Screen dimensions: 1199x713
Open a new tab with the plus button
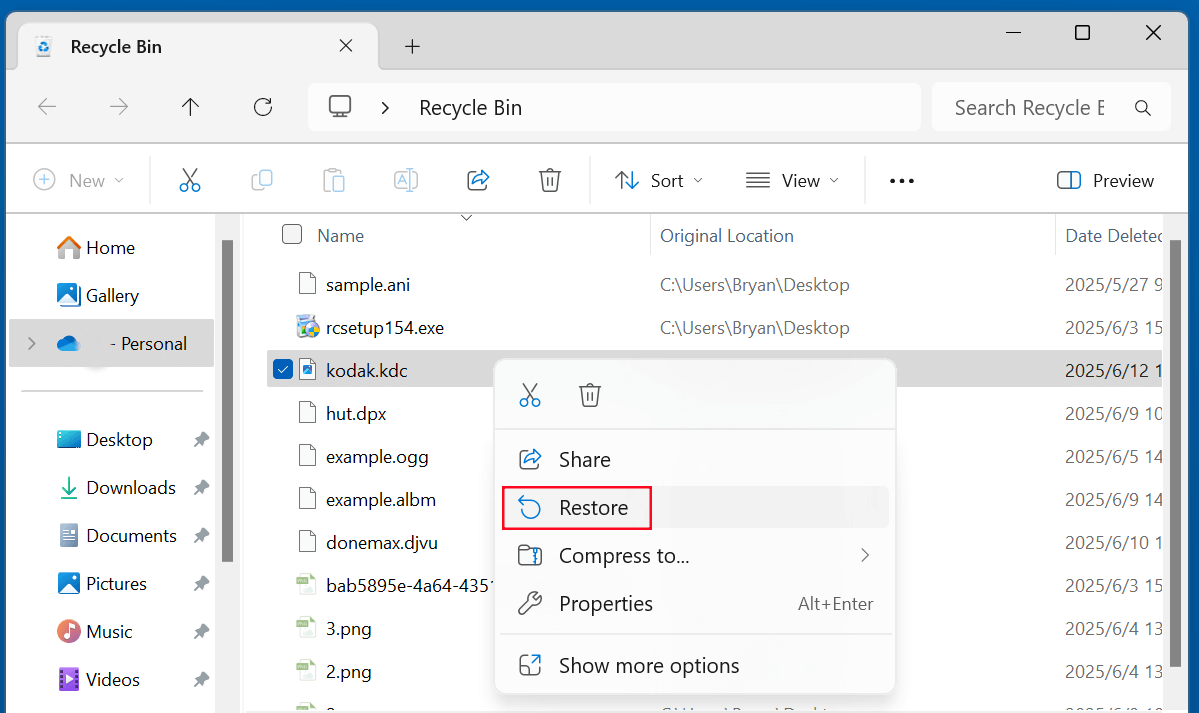tap(412, 44)
